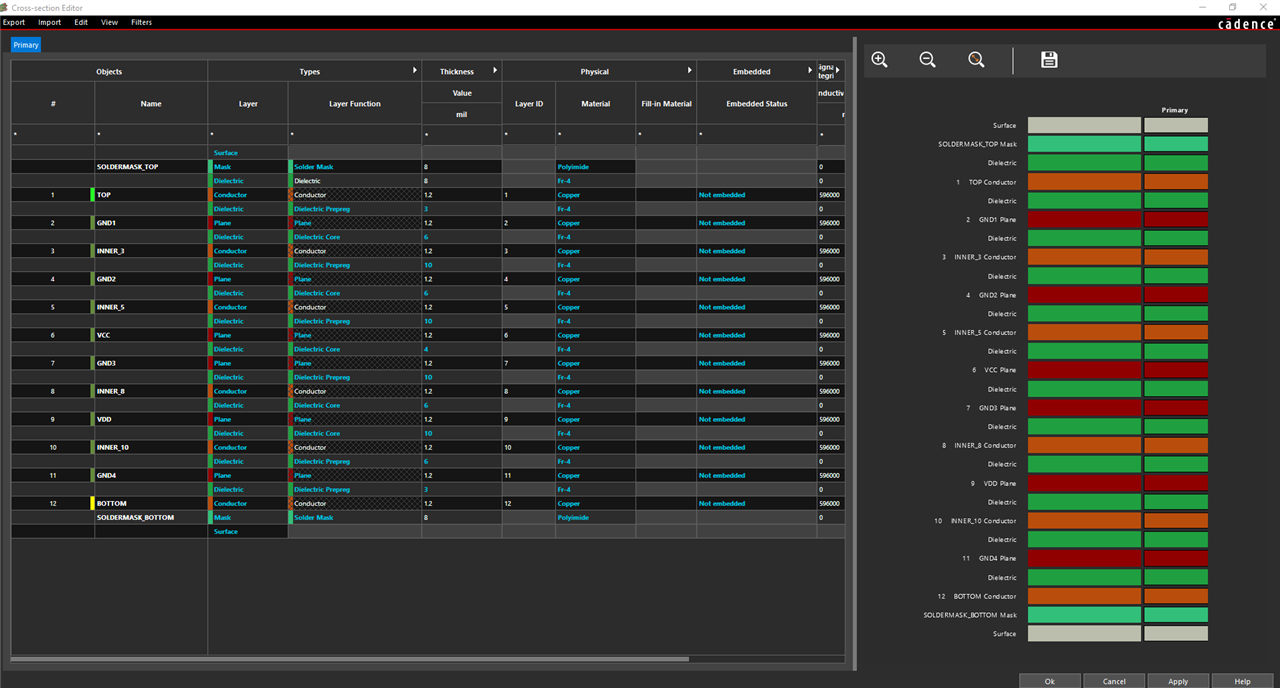
Task: Select the INNER_10 name cell
Action: pos(151,447)
